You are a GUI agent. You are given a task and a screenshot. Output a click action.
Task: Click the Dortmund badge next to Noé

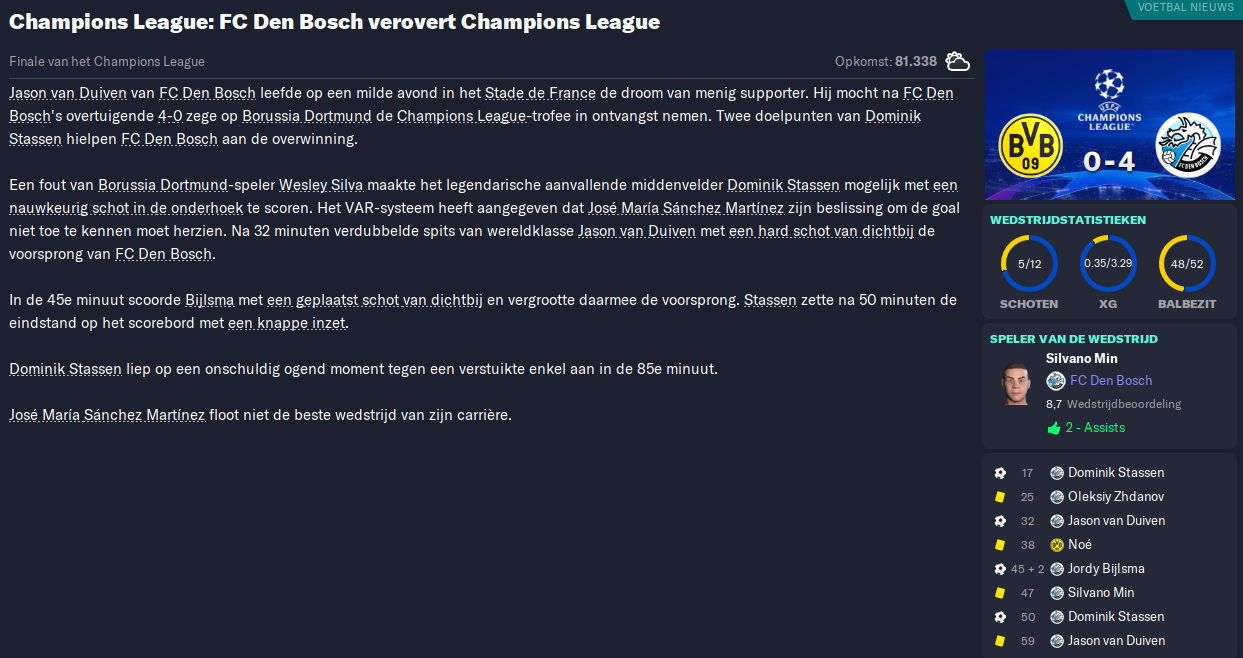click(1057, 545)
